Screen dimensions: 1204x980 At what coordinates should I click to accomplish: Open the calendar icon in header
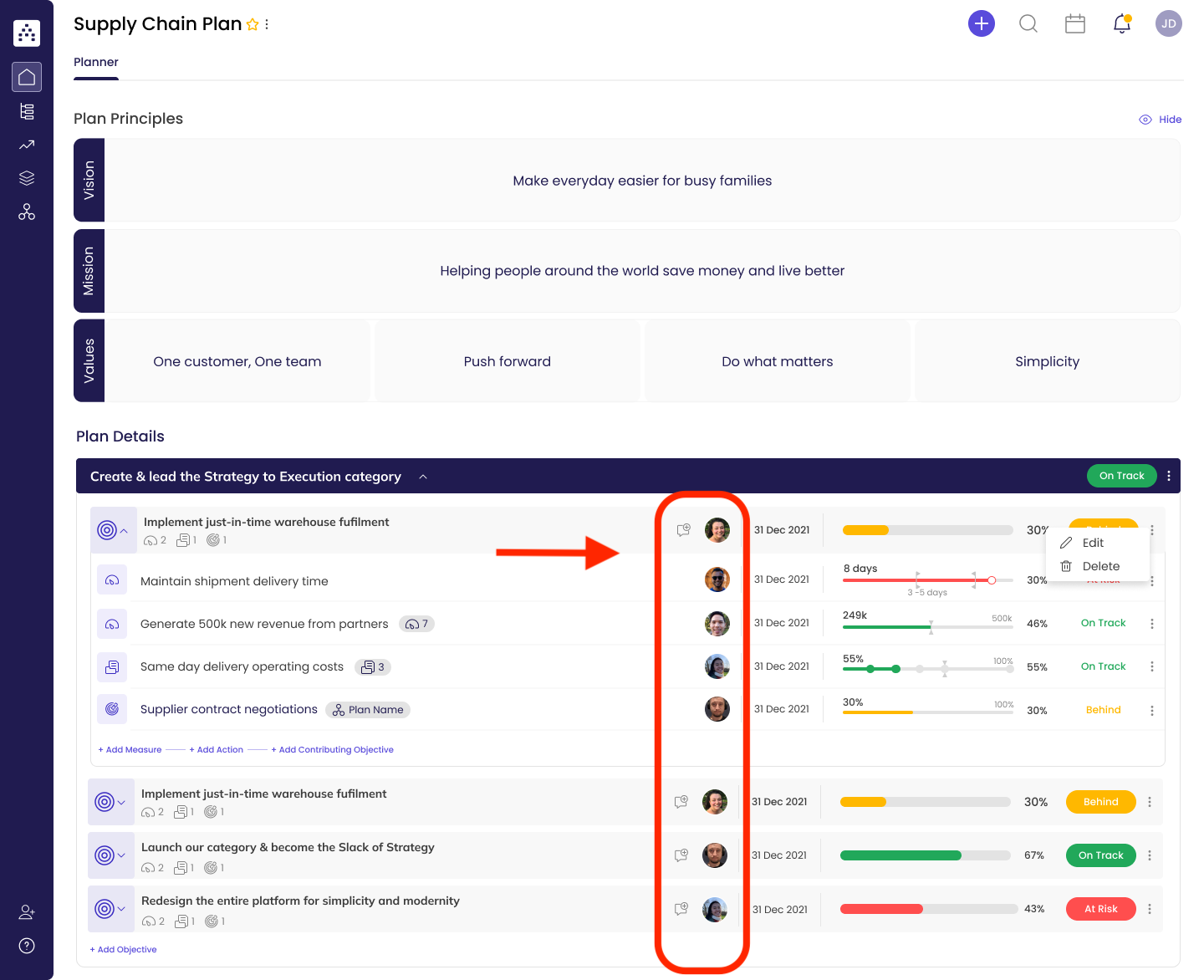(x=1074, y=23)
